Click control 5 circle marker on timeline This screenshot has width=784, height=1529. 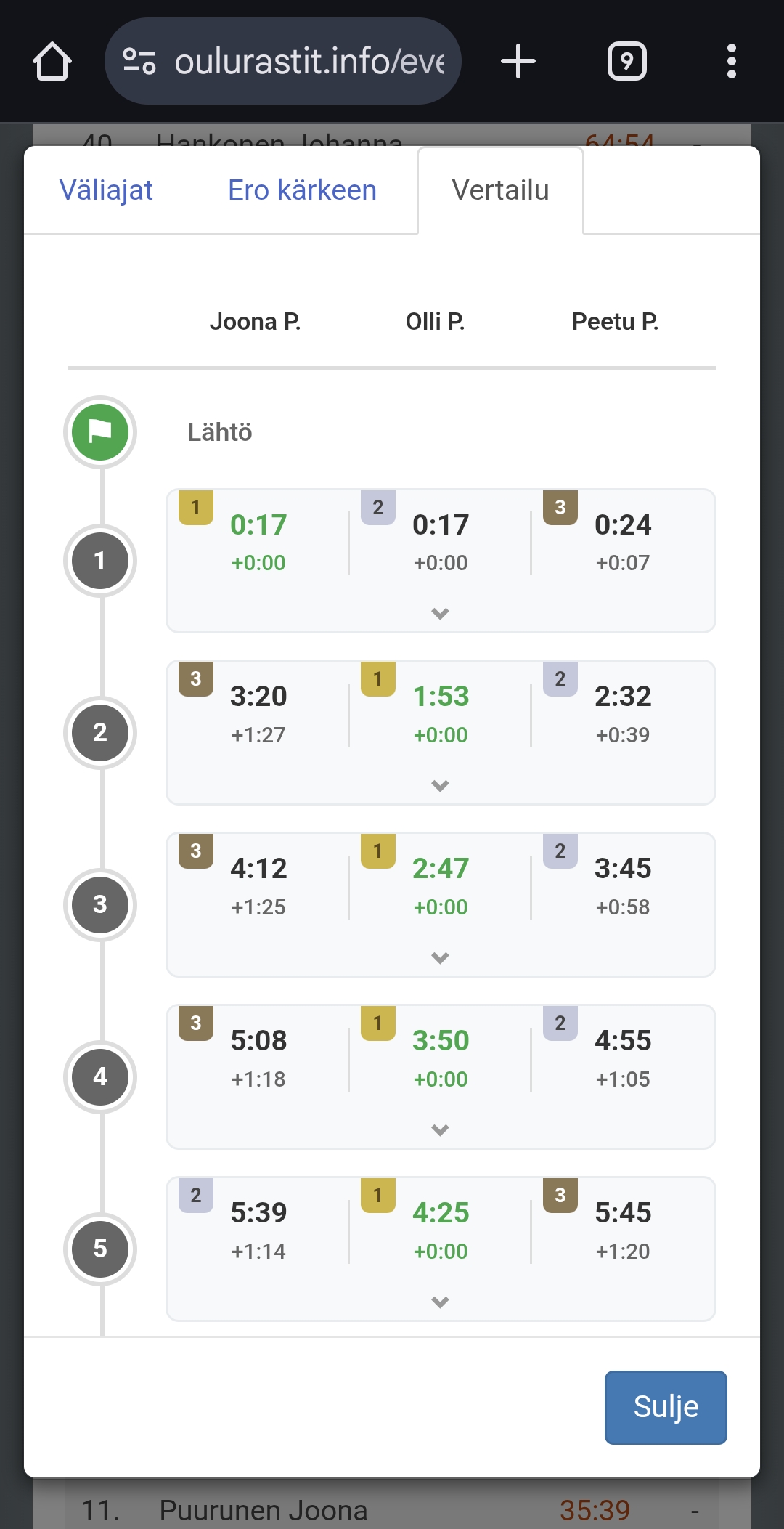pyautogui.click(x=100, y=1249)
